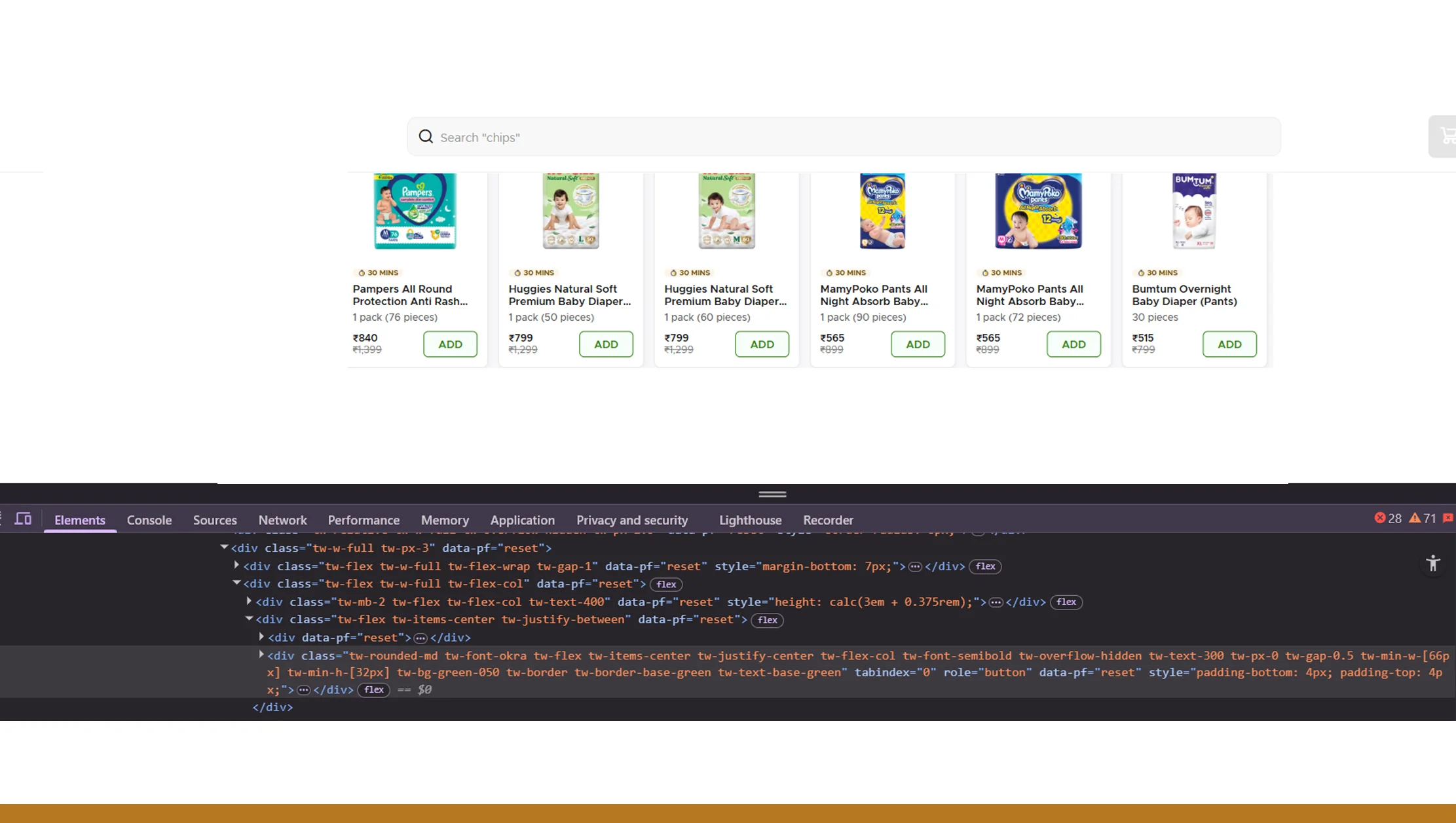Click inside the Search chips input field

click(720, 137)
